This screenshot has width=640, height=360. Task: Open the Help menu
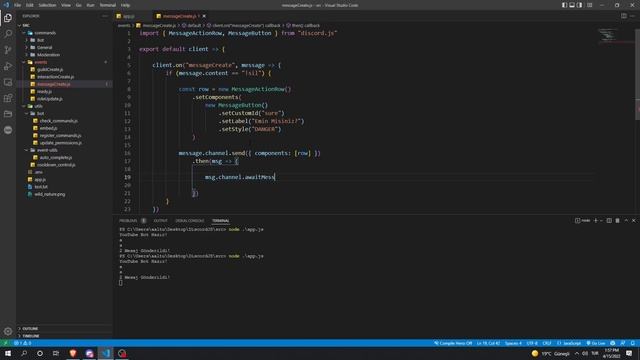point(125,5)
